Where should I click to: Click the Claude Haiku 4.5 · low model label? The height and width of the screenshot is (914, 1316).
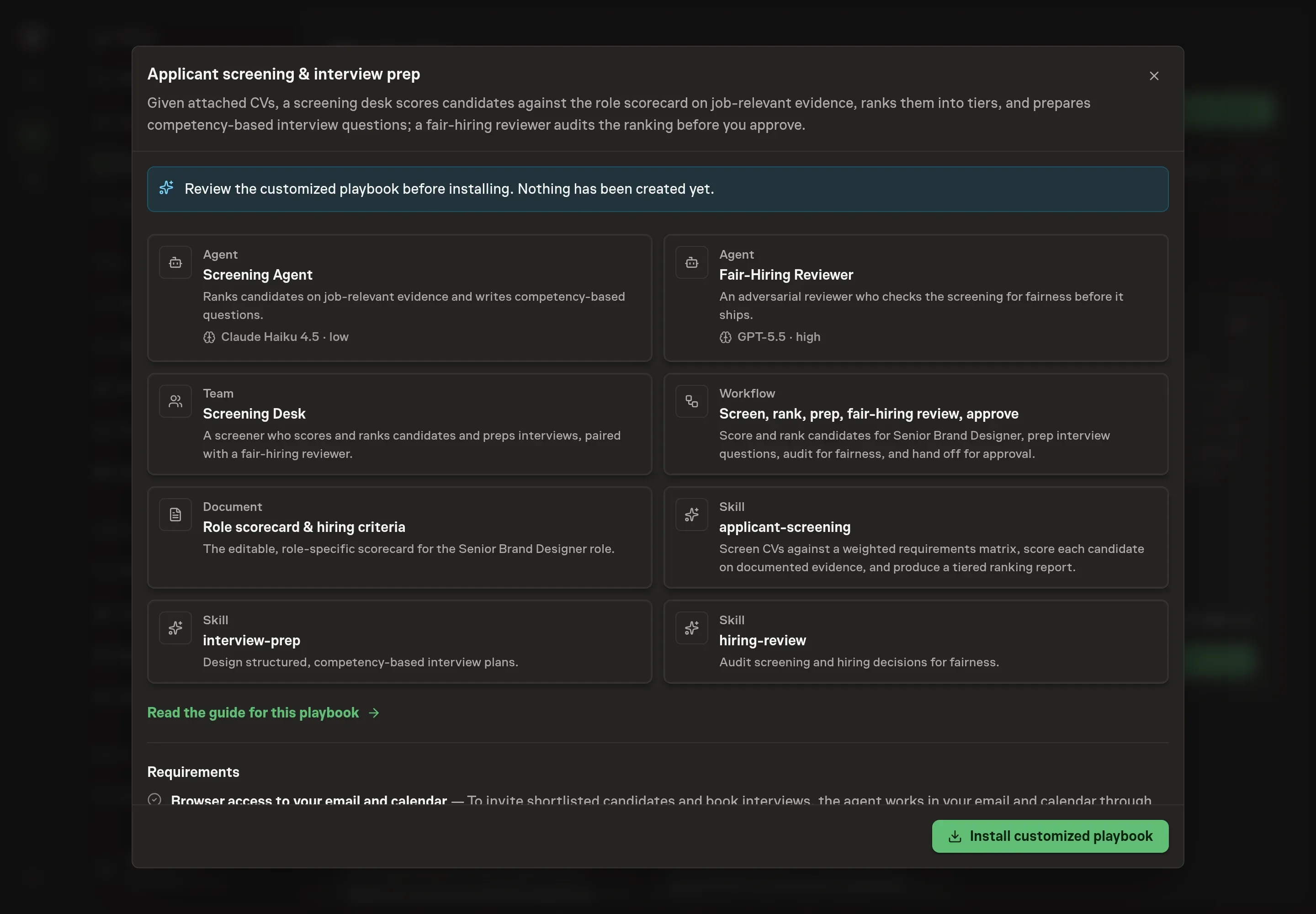(285, 337)
